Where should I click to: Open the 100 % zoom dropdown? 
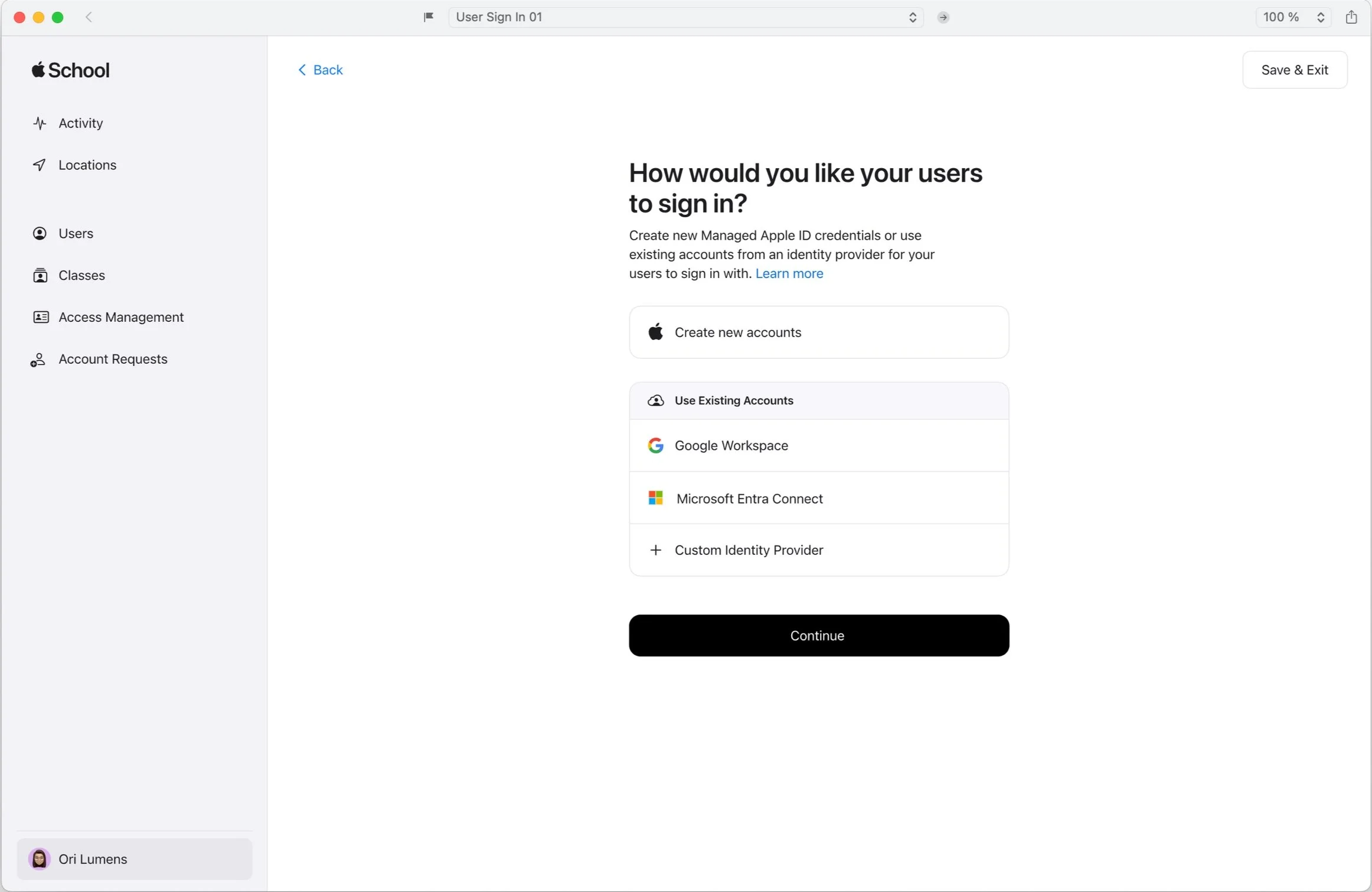click(1293, 17)
